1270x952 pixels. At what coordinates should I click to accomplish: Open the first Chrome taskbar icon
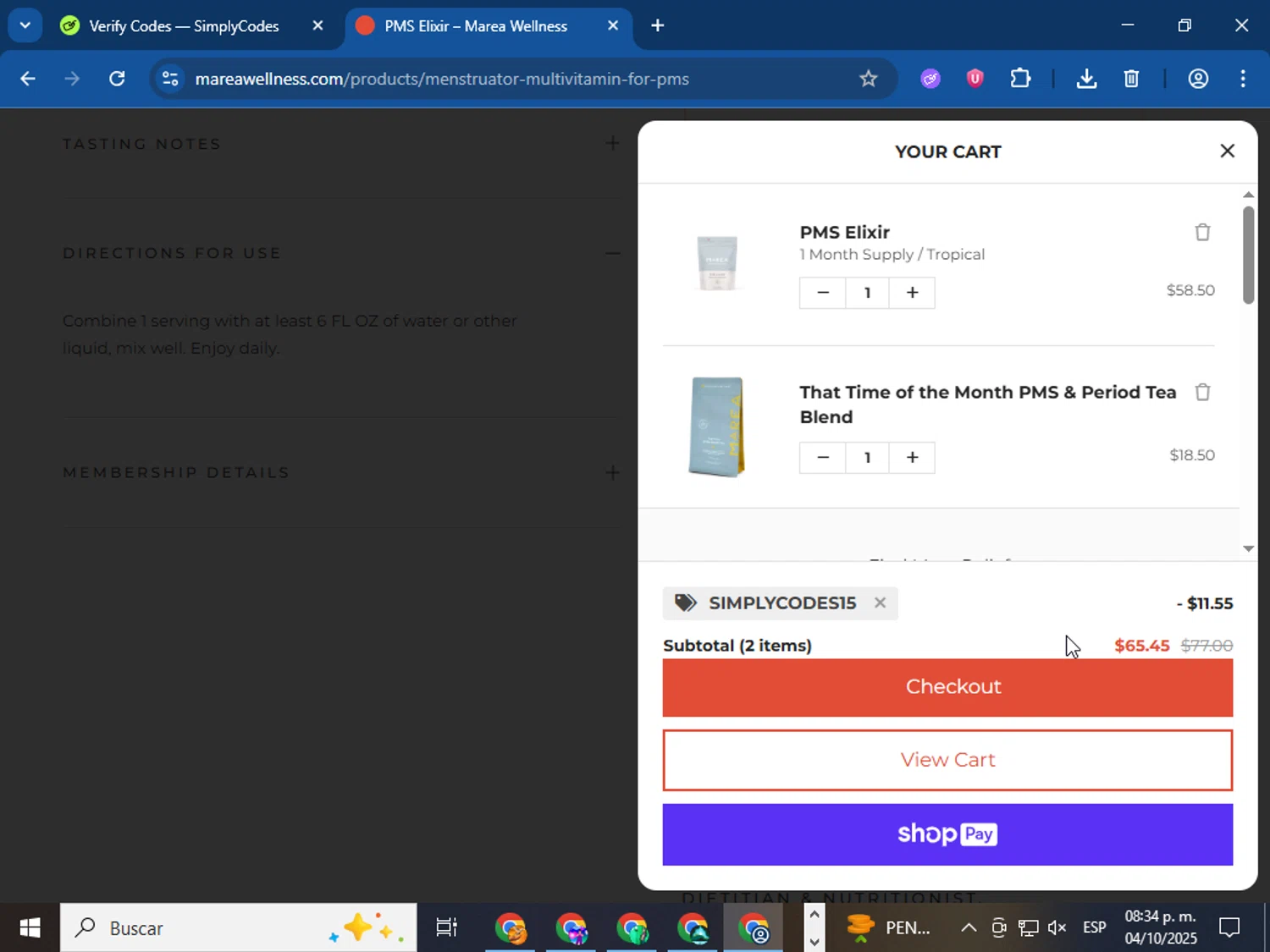[x=511, y=928]
